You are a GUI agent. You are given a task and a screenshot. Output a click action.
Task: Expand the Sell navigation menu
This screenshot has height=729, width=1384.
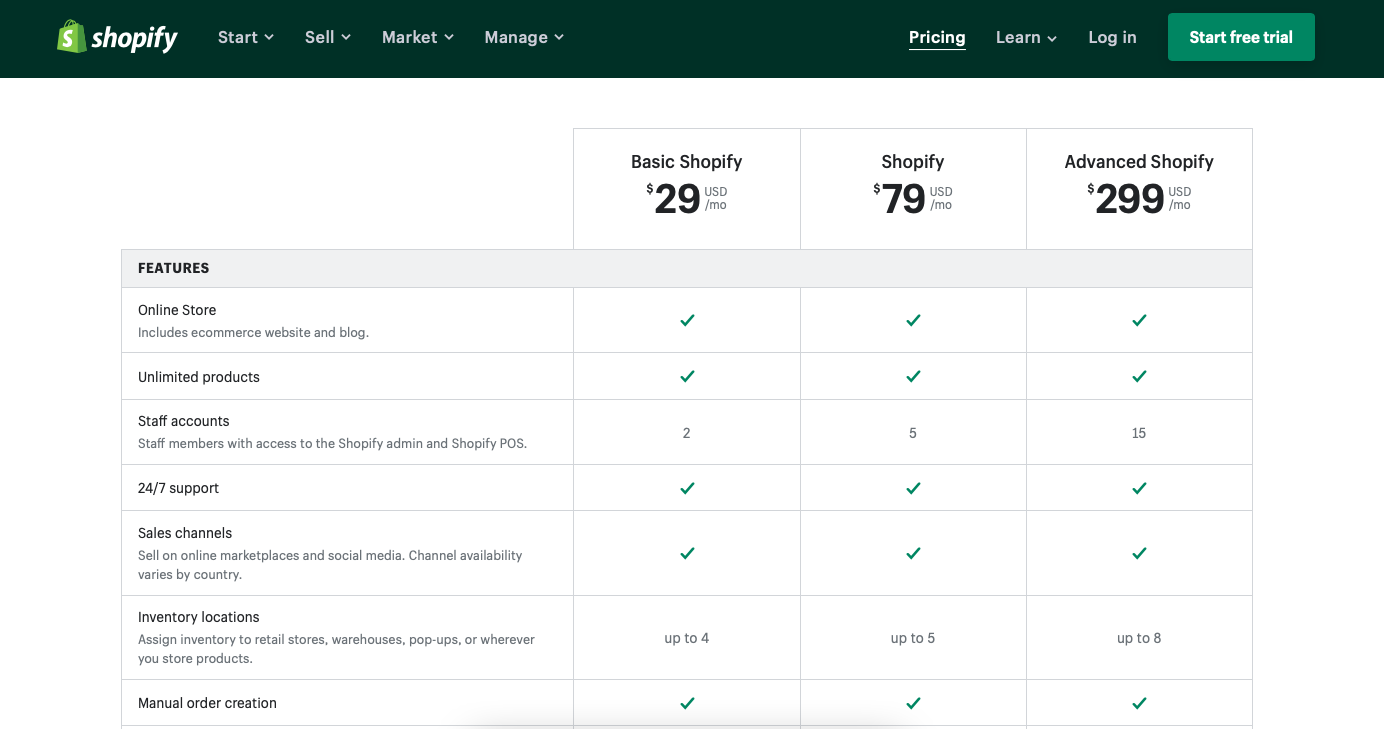328,37
